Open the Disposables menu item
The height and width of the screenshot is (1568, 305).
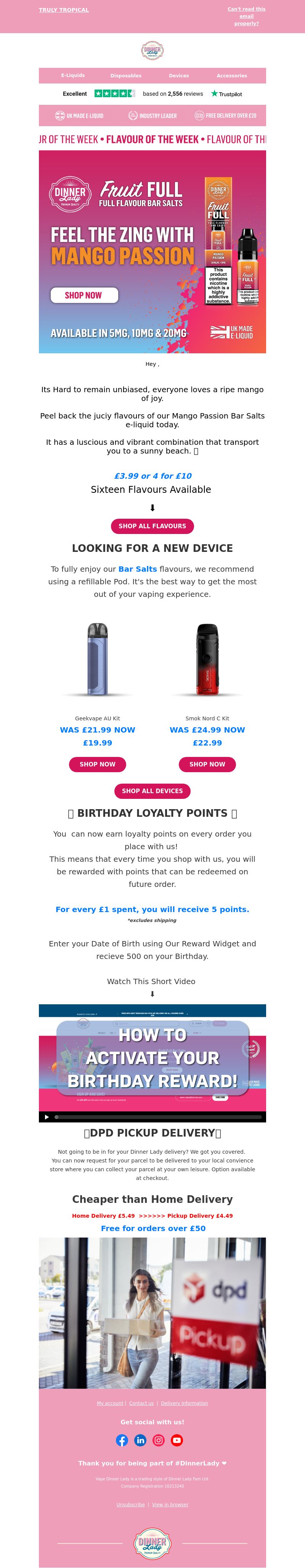pyautogui.click(x=126, y=75)
